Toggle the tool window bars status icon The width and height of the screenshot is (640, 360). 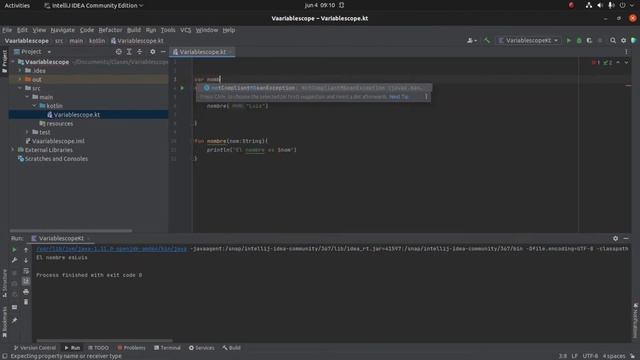(x=4, y=356)
